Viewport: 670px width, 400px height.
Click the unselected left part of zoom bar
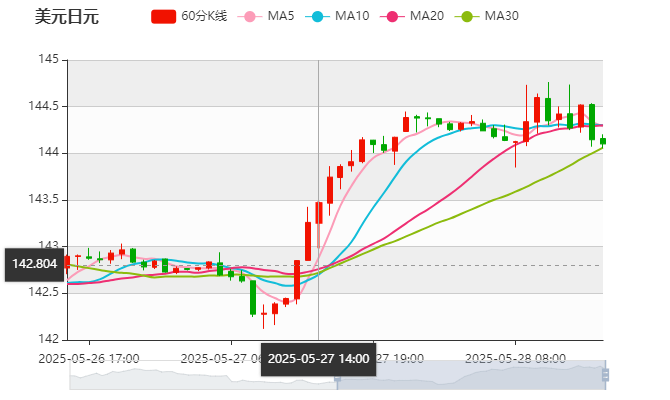coord(203,375)
